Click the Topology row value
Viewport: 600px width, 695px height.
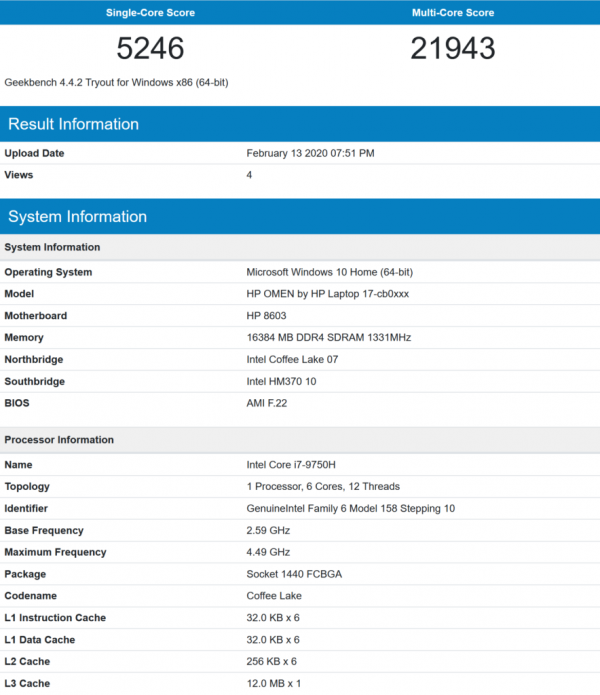(x=323, y=487)
